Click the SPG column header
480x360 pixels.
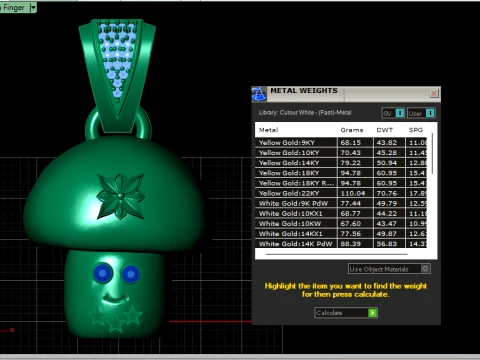pos(416,130)
